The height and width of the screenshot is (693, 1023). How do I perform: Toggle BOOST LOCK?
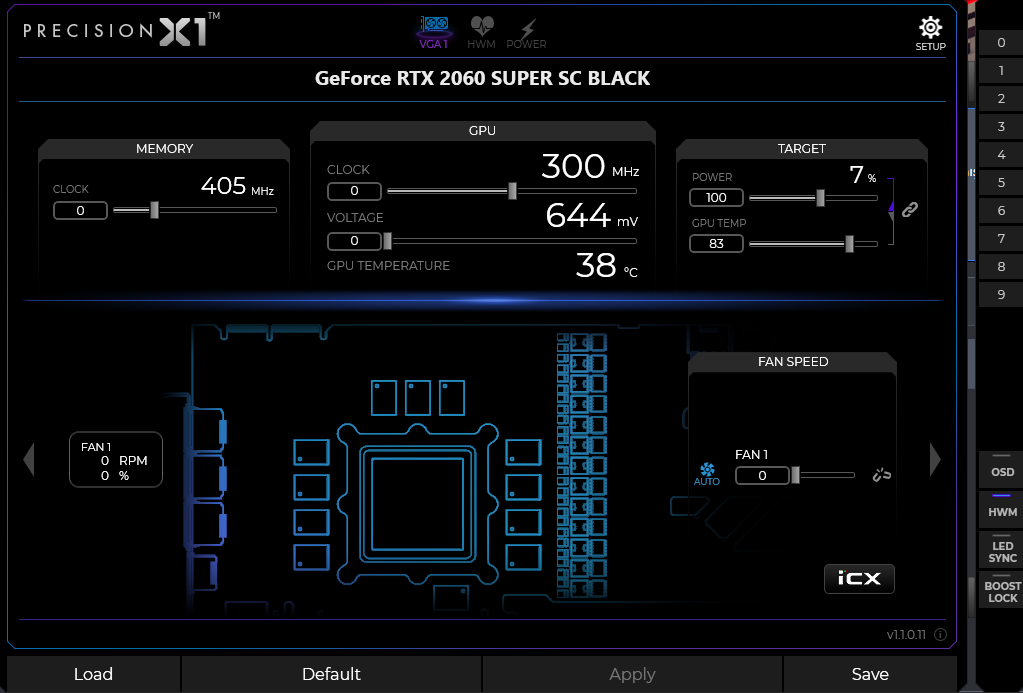click(1002, 590)
